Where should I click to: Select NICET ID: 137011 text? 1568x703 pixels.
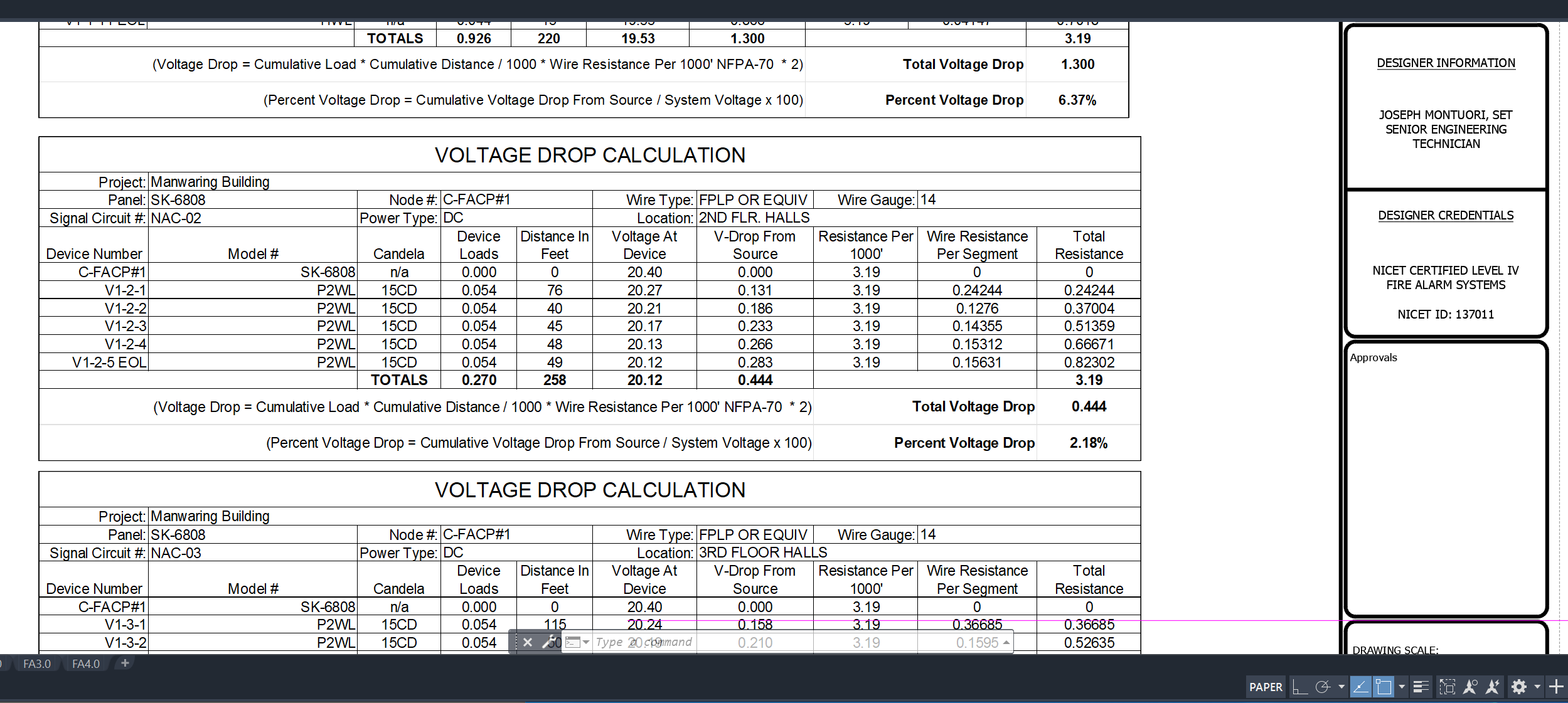coord(1446,314)
